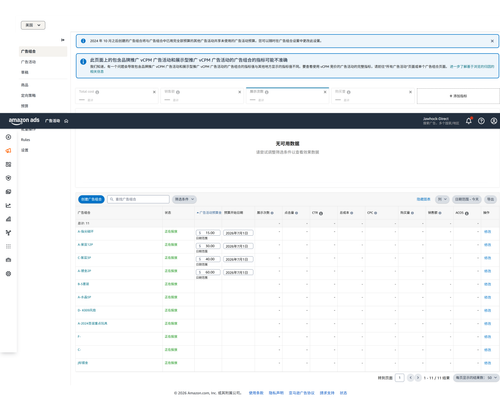This screenshot has height=401, width=500.
Task: Select the orange megaphone rail icon
Action: click(8, 151)
